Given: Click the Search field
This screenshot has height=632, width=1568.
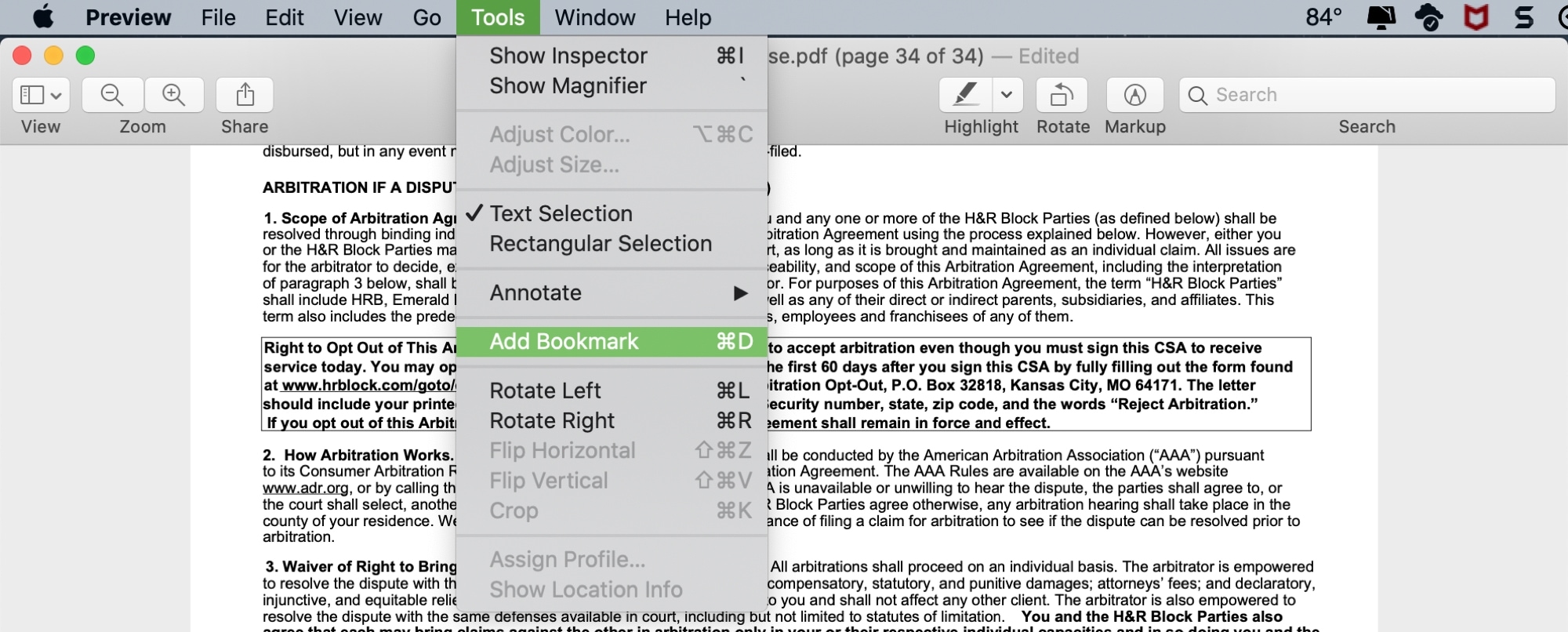Looking at the screenshot, I should [1367, 95].
